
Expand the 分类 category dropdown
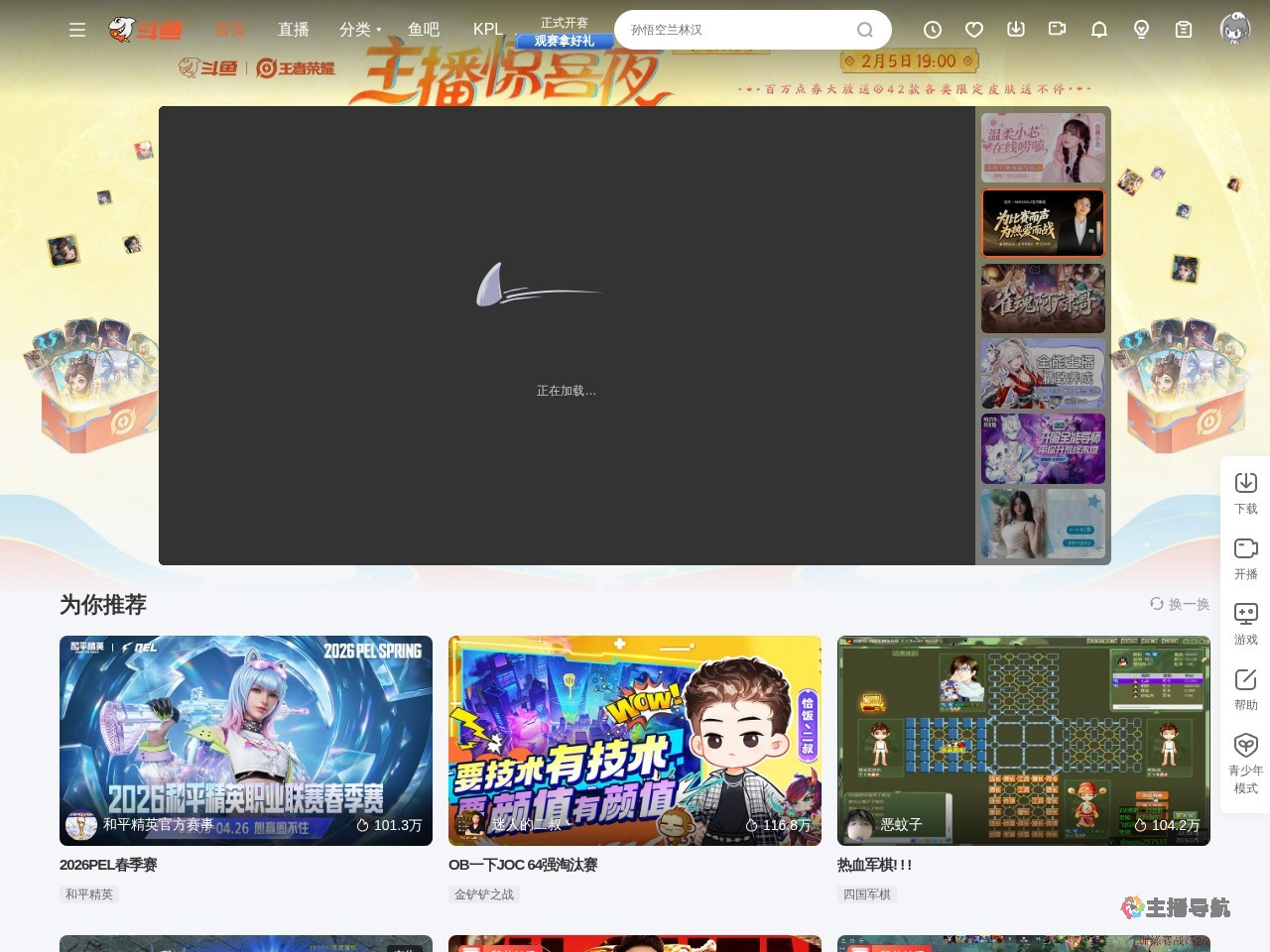359,30
